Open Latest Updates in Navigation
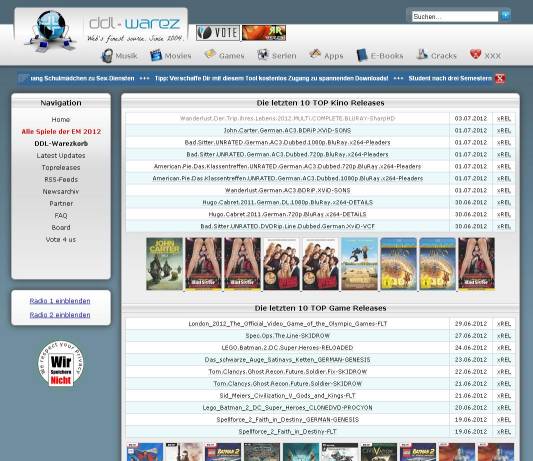The image size is (533, 461). coord(61,156)
